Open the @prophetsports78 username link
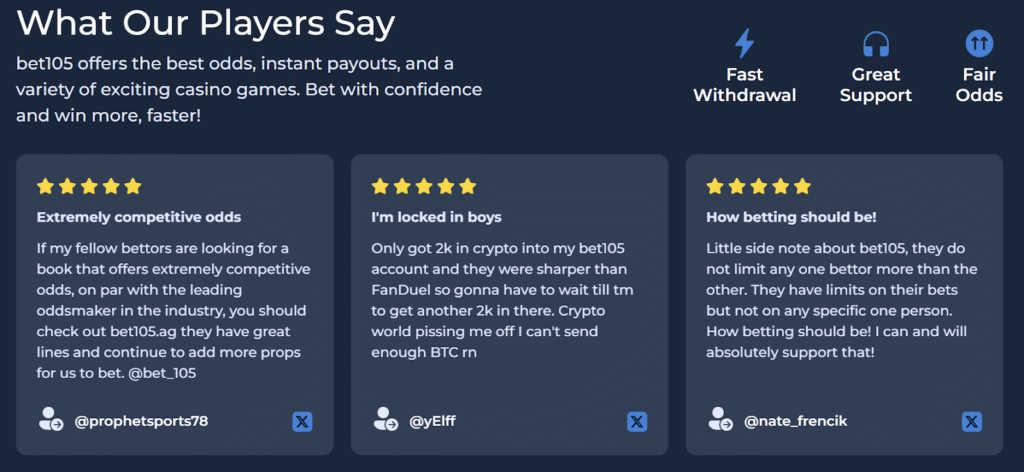Screen dimensions: 1024x472 [x=141, y=421]
